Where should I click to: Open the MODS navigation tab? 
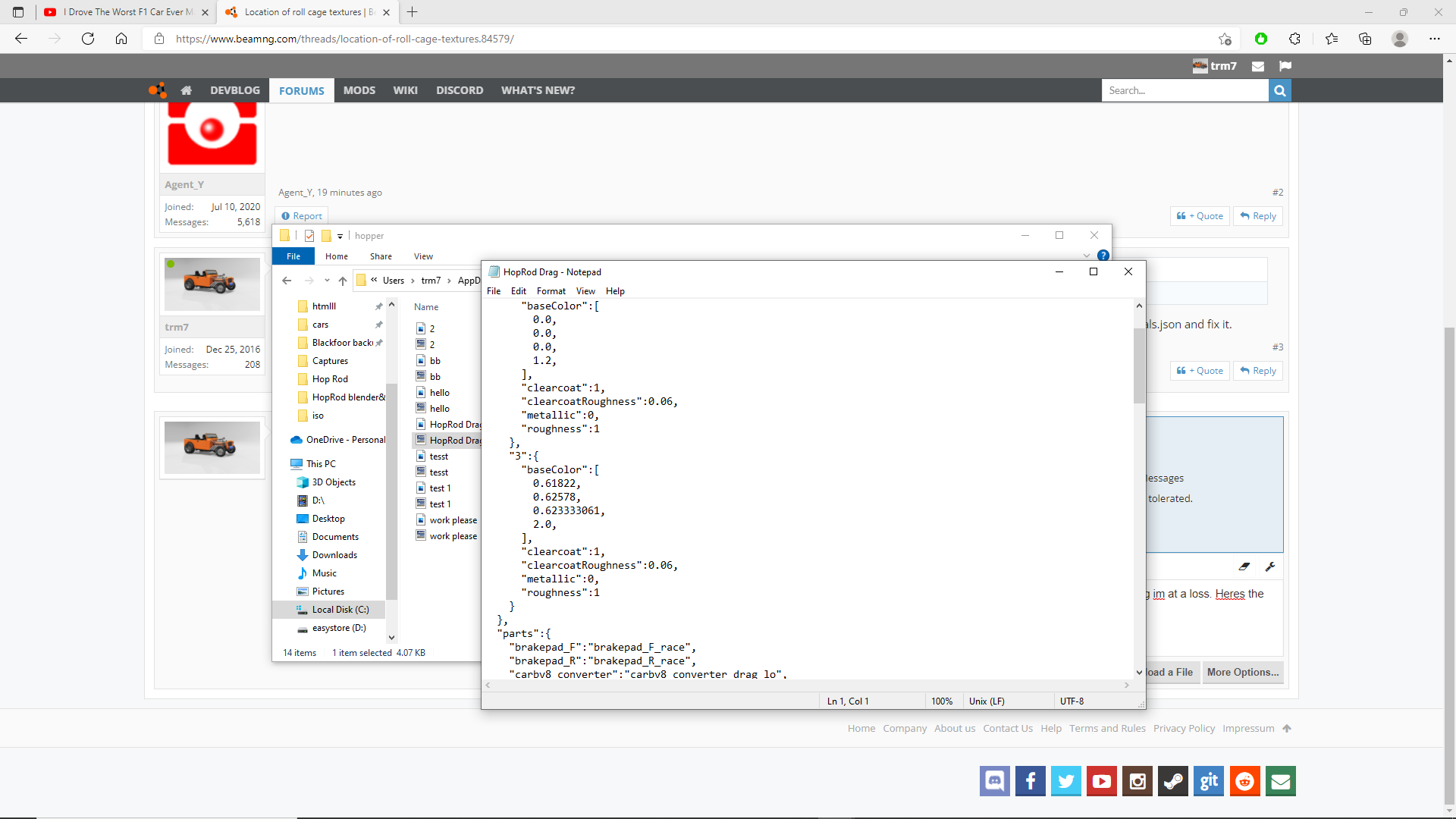pos(359,90)
